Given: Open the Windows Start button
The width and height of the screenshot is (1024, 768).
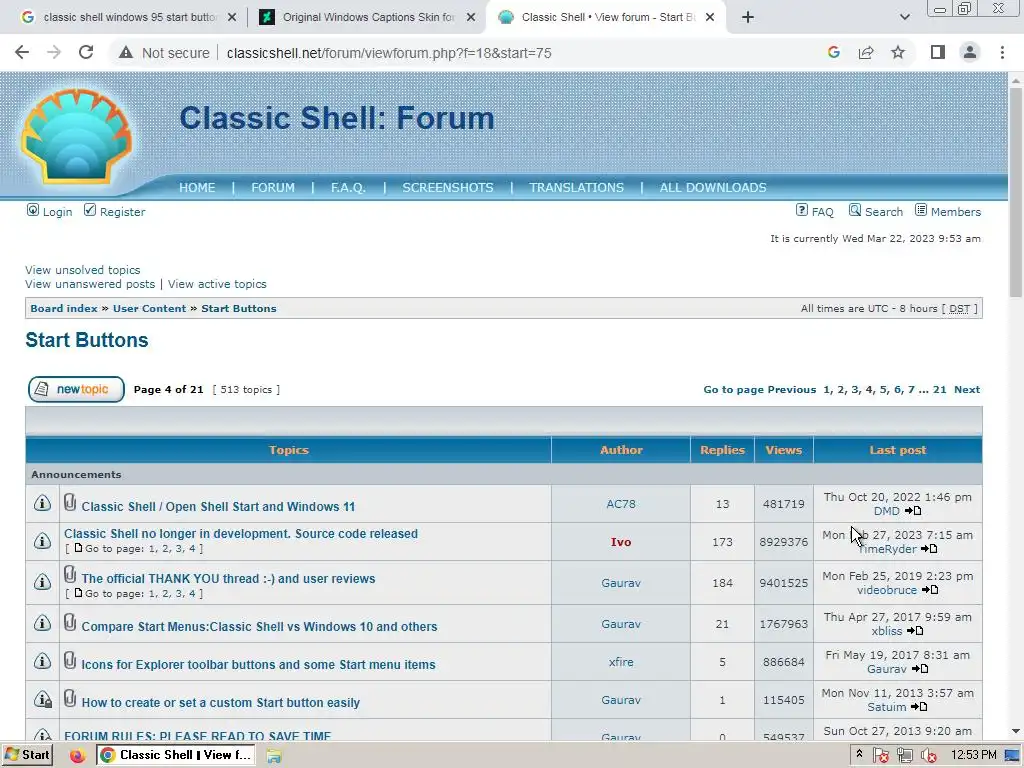Looking at the screenshot, I should click(27, 755).
